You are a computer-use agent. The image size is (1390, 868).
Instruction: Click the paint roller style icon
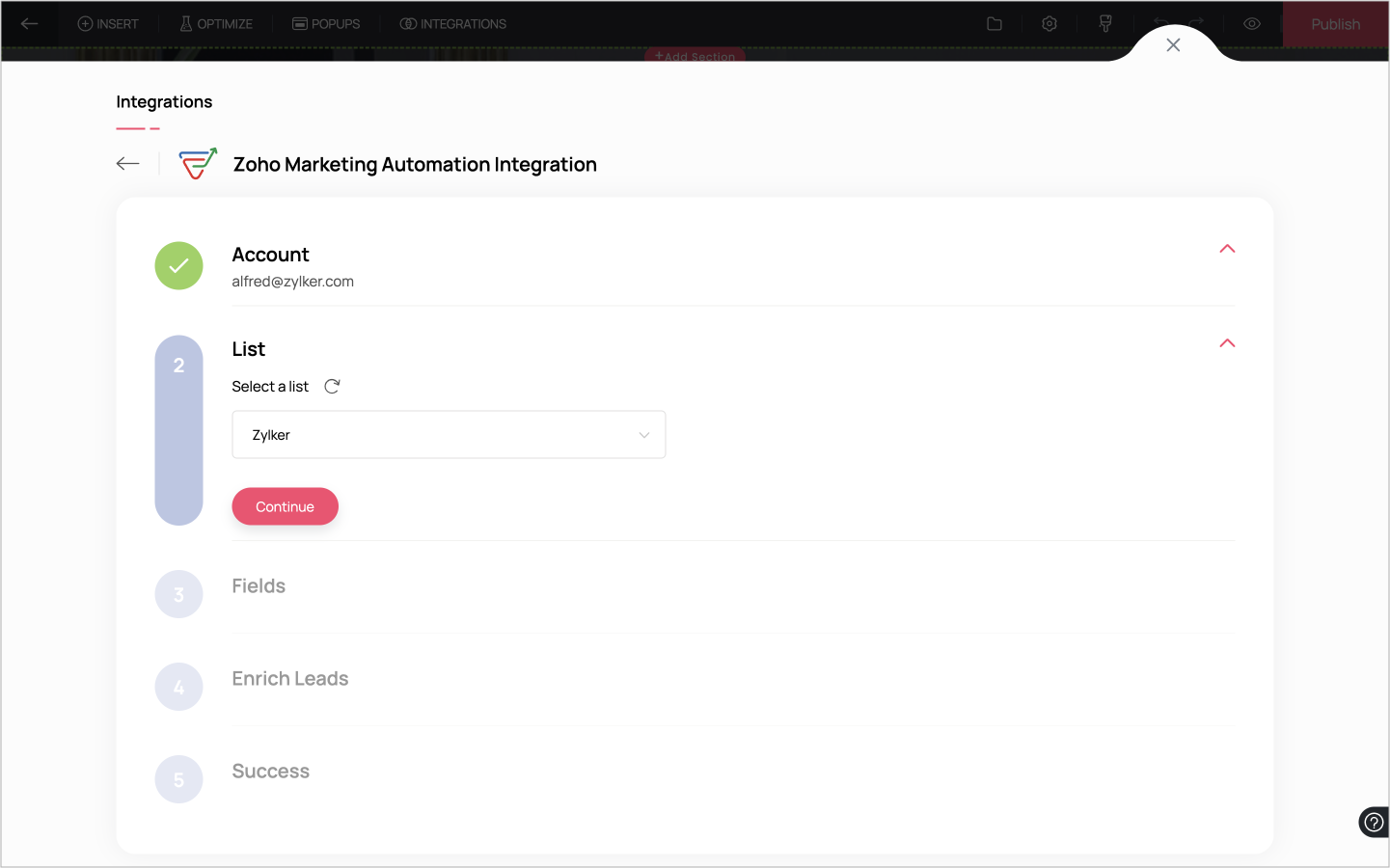tap(1105, 24)
